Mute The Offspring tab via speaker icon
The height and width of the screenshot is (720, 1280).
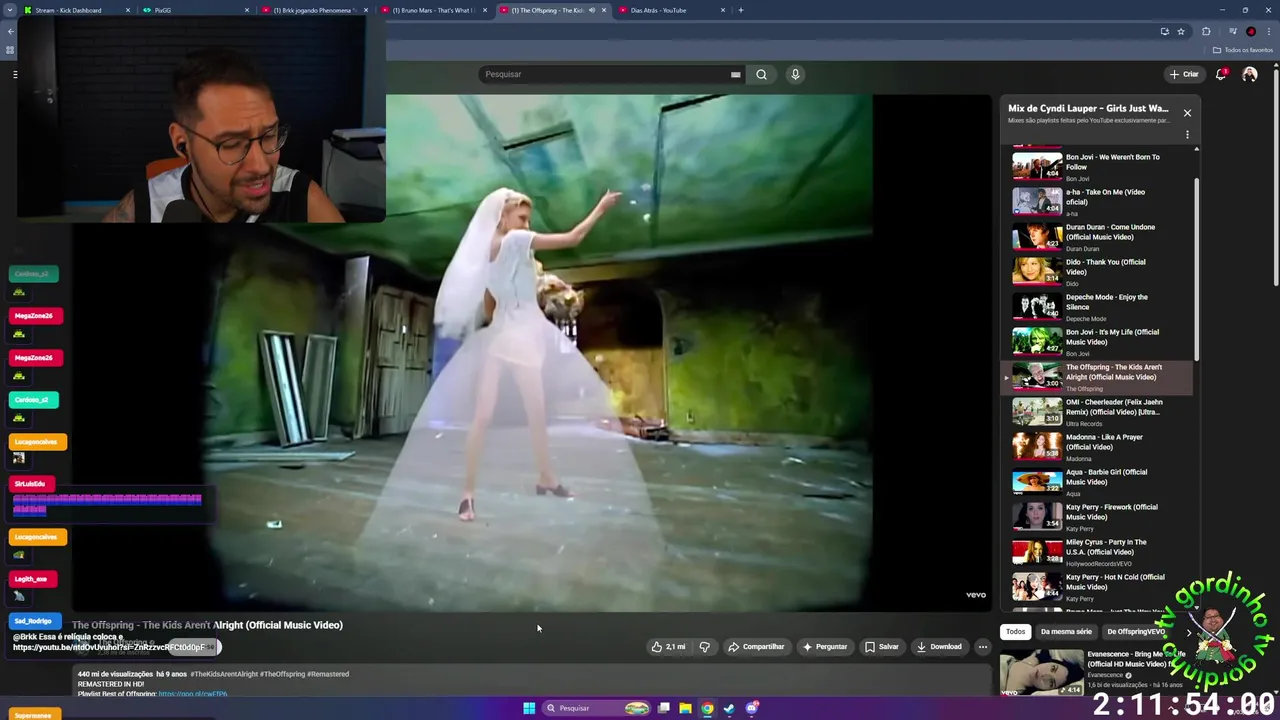coord(592,10)
